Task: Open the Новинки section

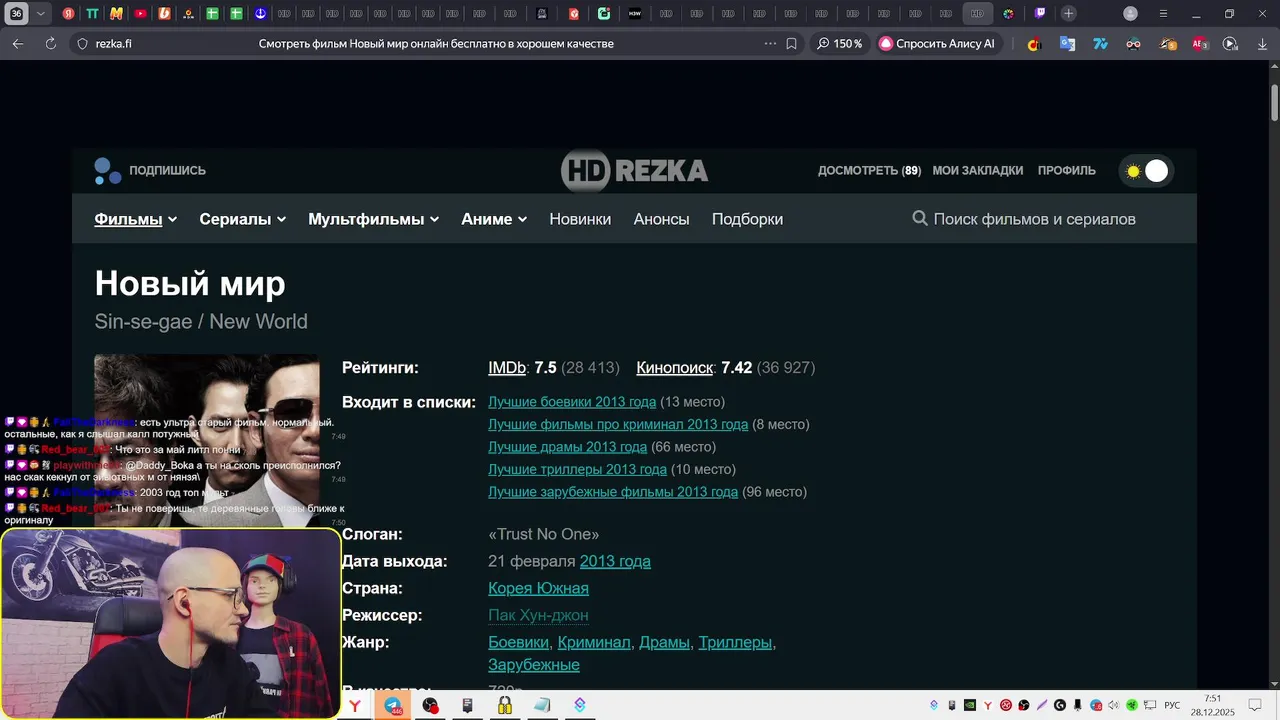Action: [580, 219]
